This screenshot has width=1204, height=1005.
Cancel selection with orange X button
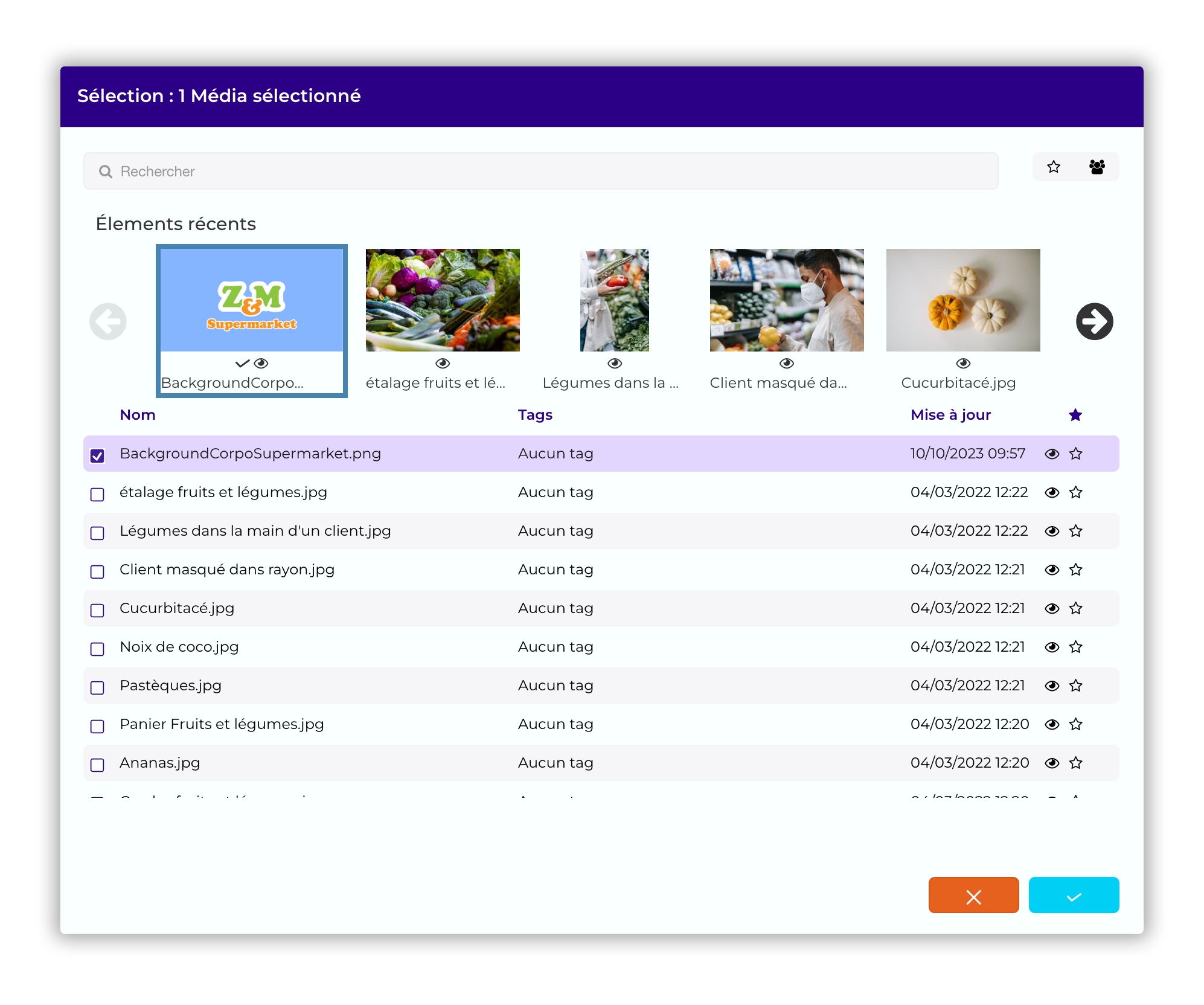pyautogui.click(x=973, y=895)
